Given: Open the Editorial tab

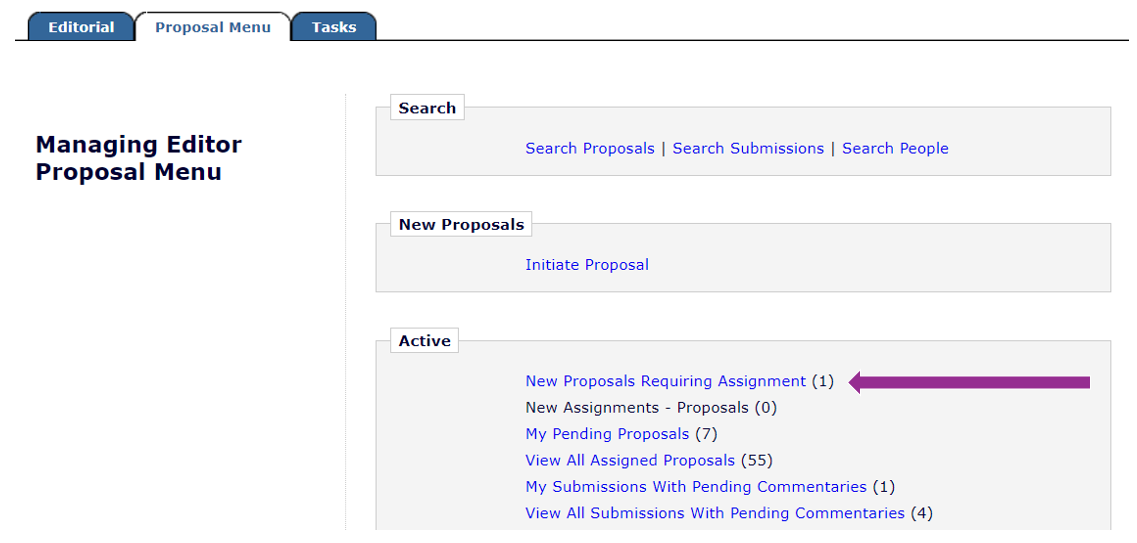Looking at the screenshot, I should 81,27.
